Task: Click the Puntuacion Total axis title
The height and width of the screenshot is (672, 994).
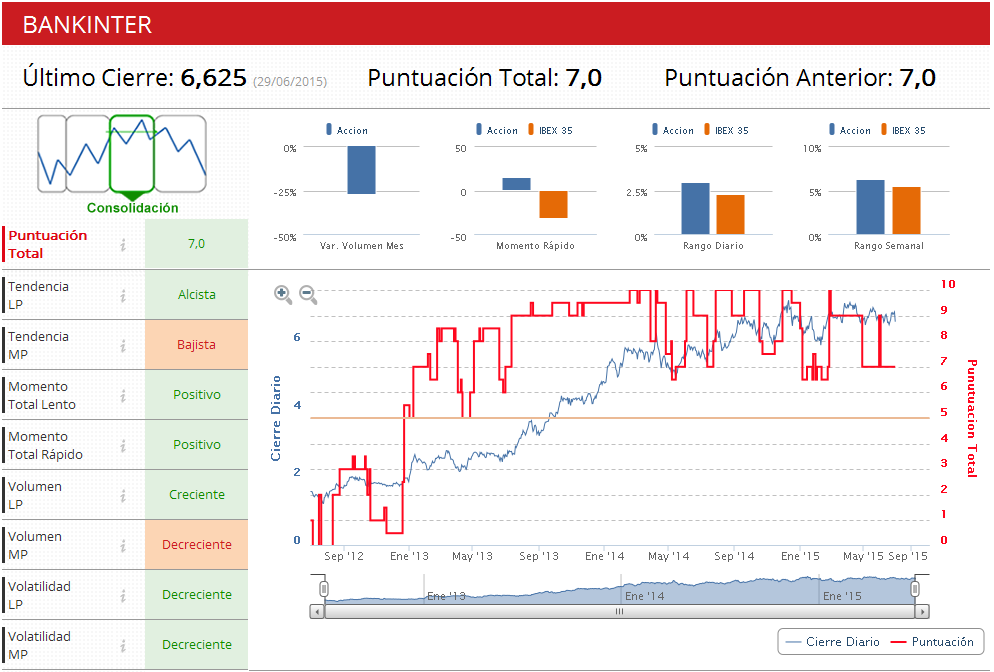Action: pos(972,418)
